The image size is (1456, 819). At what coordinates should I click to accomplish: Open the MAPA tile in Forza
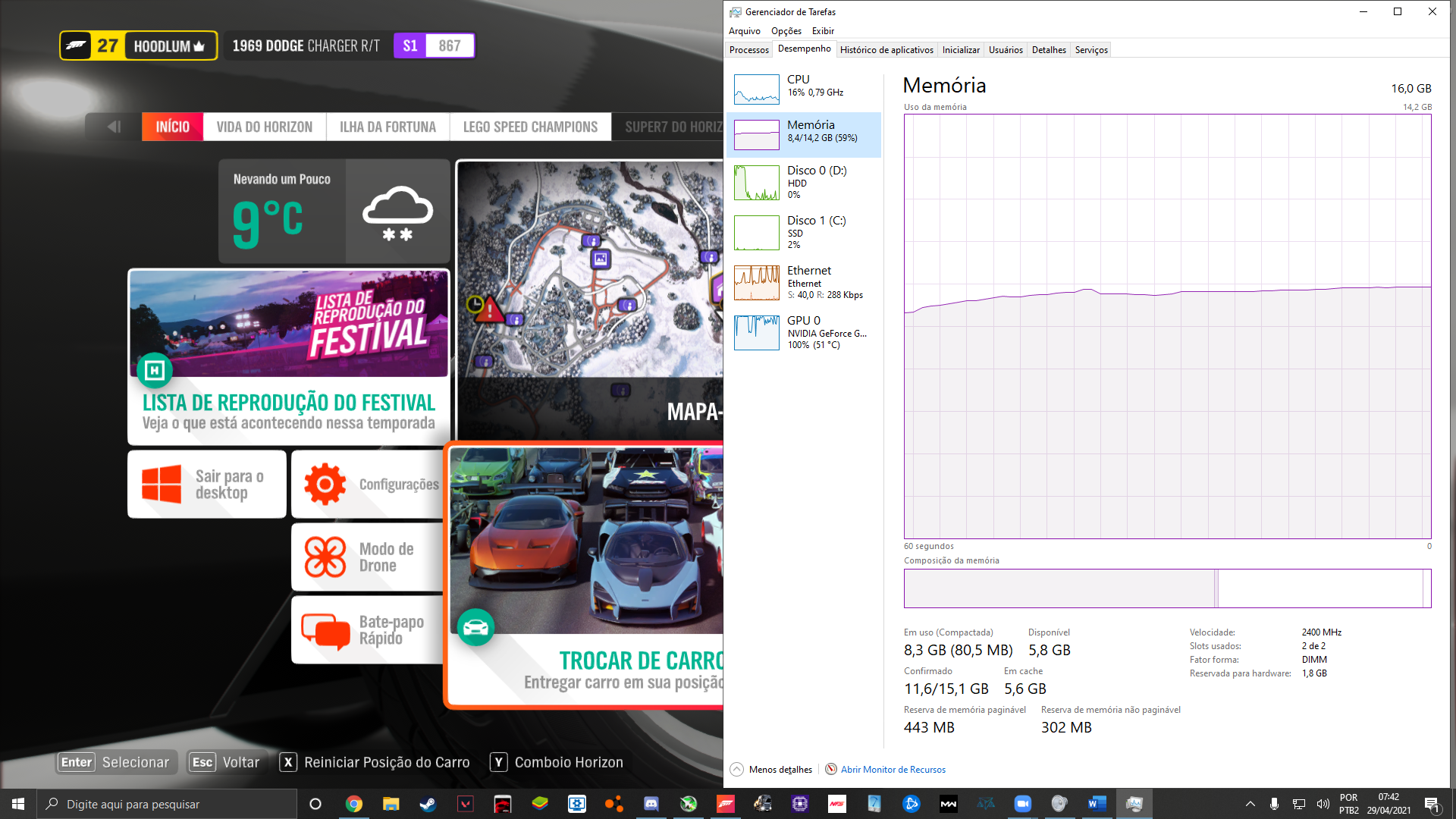point(590,299)
